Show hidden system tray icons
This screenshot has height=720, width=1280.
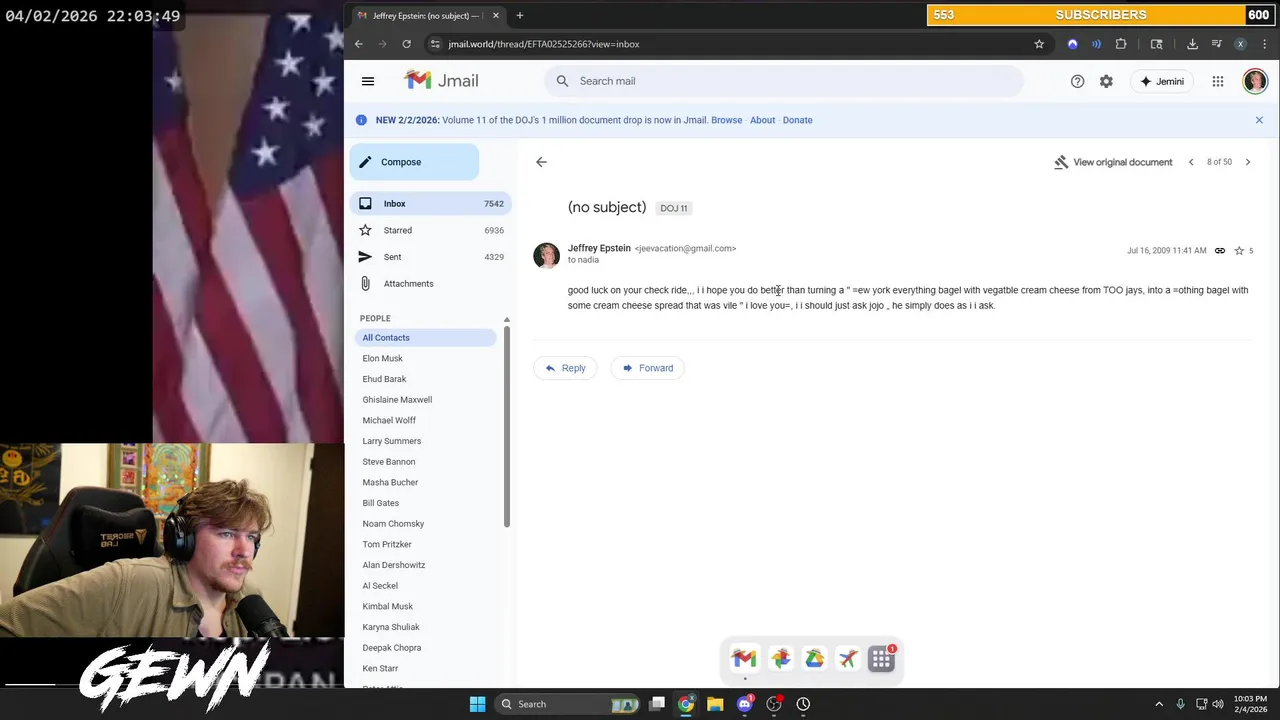[x=1159, y=704]
